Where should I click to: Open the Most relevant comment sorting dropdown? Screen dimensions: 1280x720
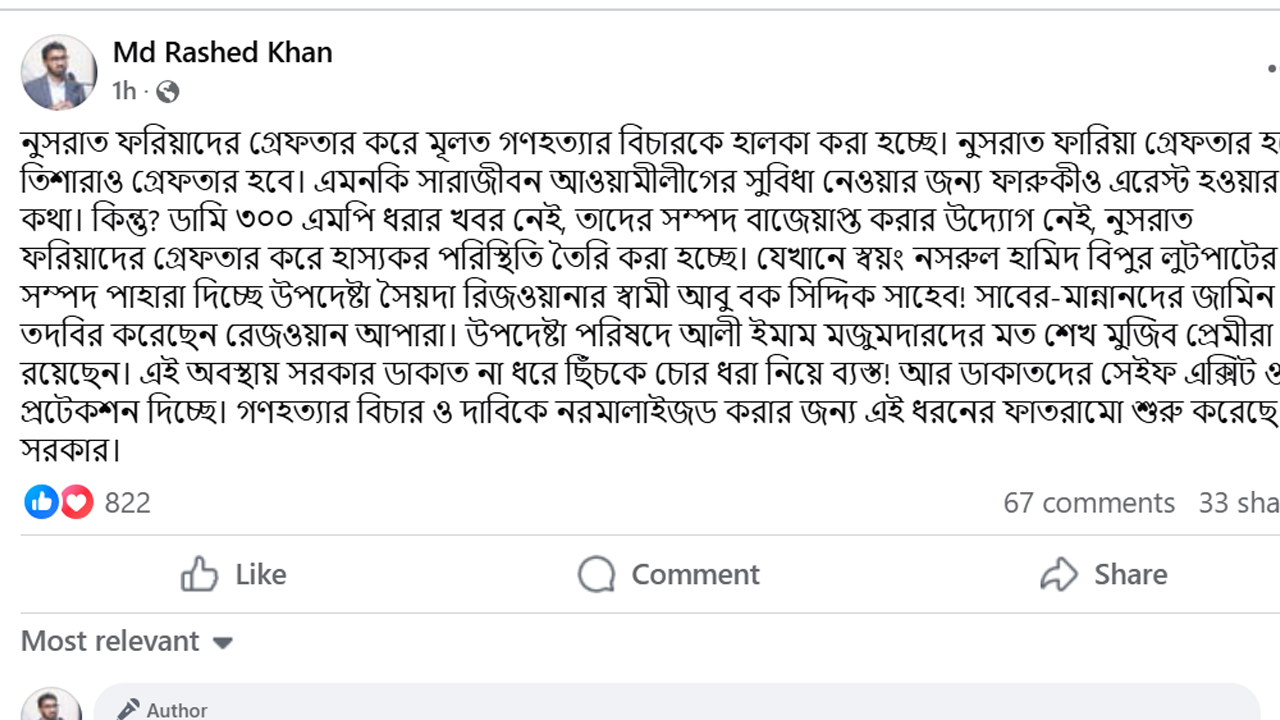(x=124, y=641)
